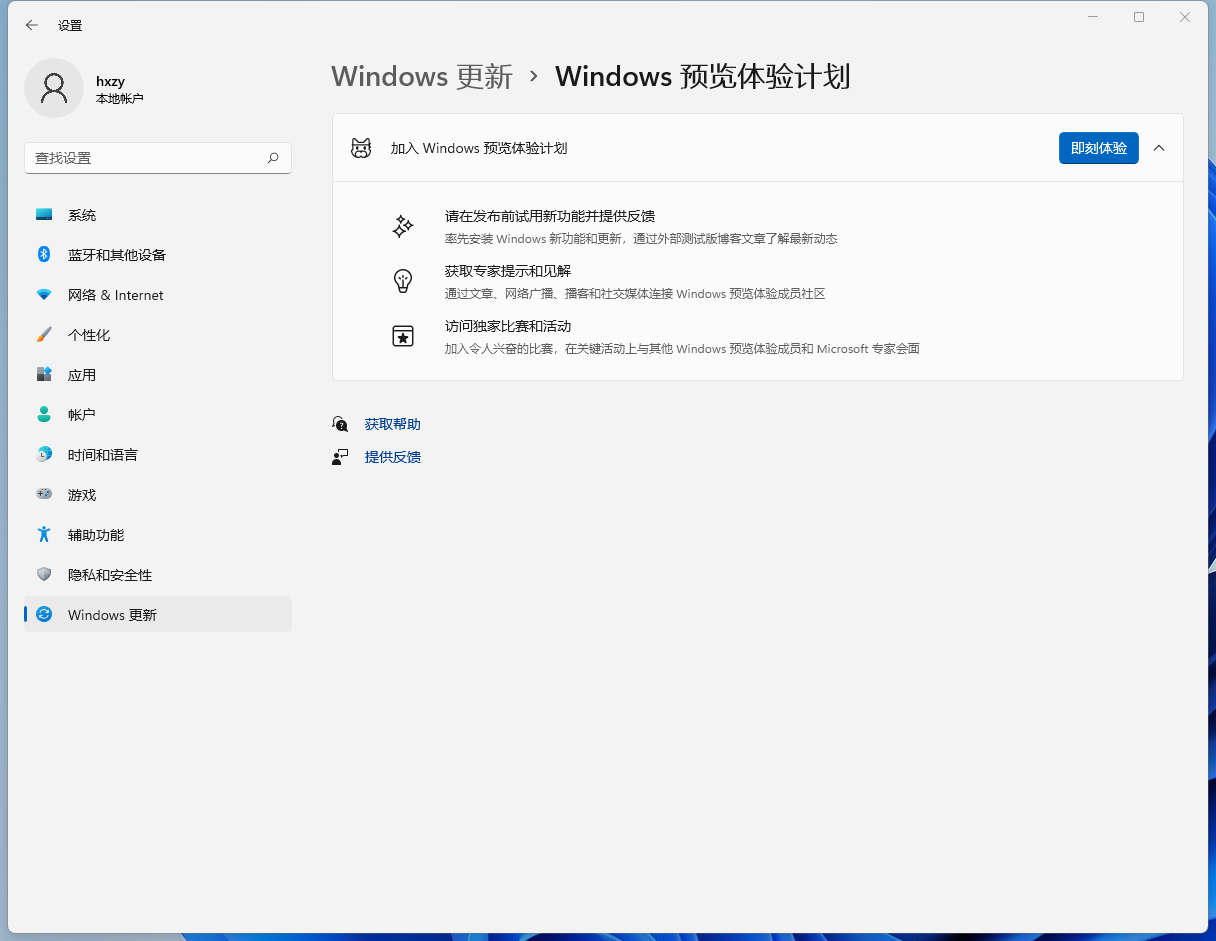Click the search magnifier icon in settings search
The height and width of the screenshot is (941, 1216).
[273, 158]
